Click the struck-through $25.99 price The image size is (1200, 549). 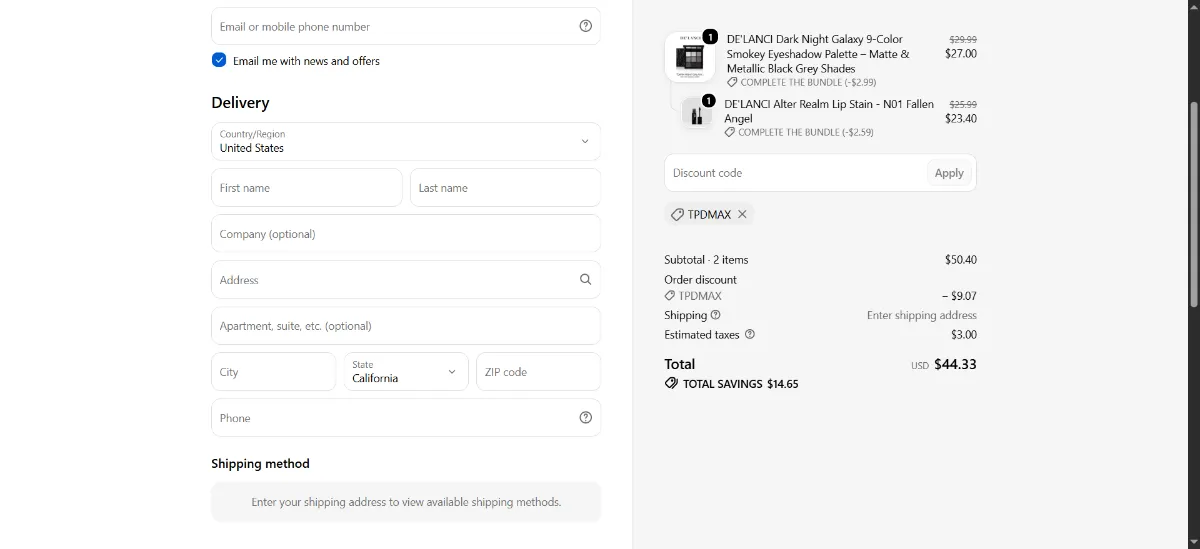coord(963,104)
